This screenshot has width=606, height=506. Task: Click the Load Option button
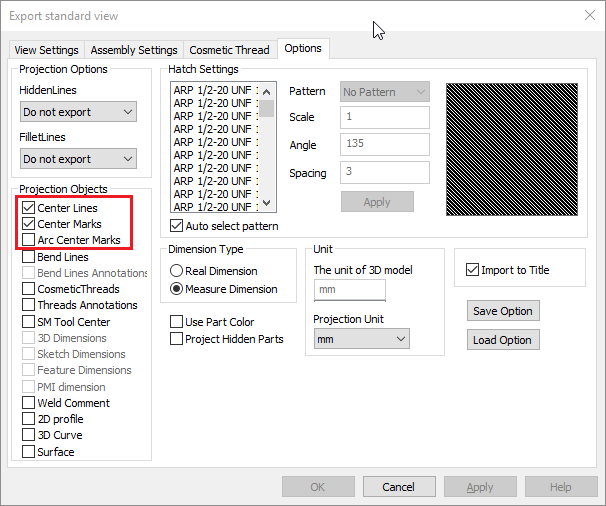(x=503, y=340)
